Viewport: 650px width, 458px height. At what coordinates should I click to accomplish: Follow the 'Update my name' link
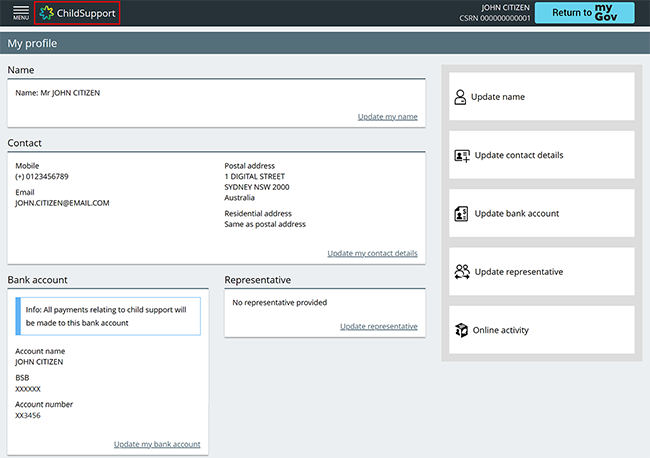pyautogui.click(x=387, y=117)
